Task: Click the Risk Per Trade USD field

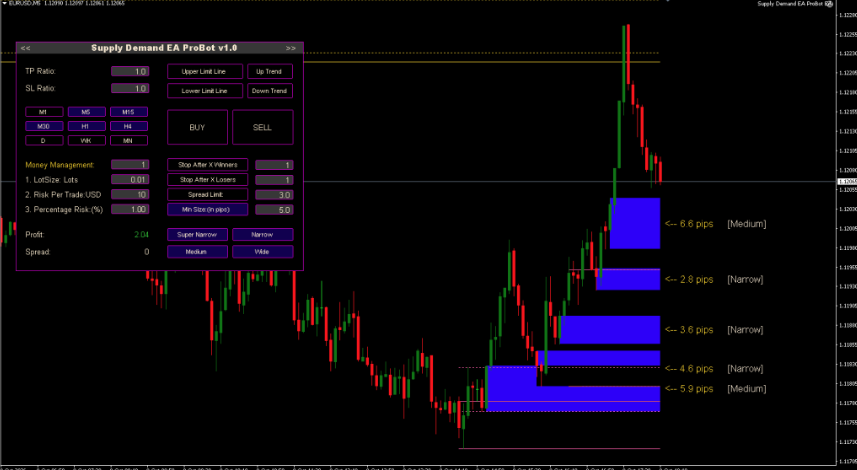Action: 130,195
